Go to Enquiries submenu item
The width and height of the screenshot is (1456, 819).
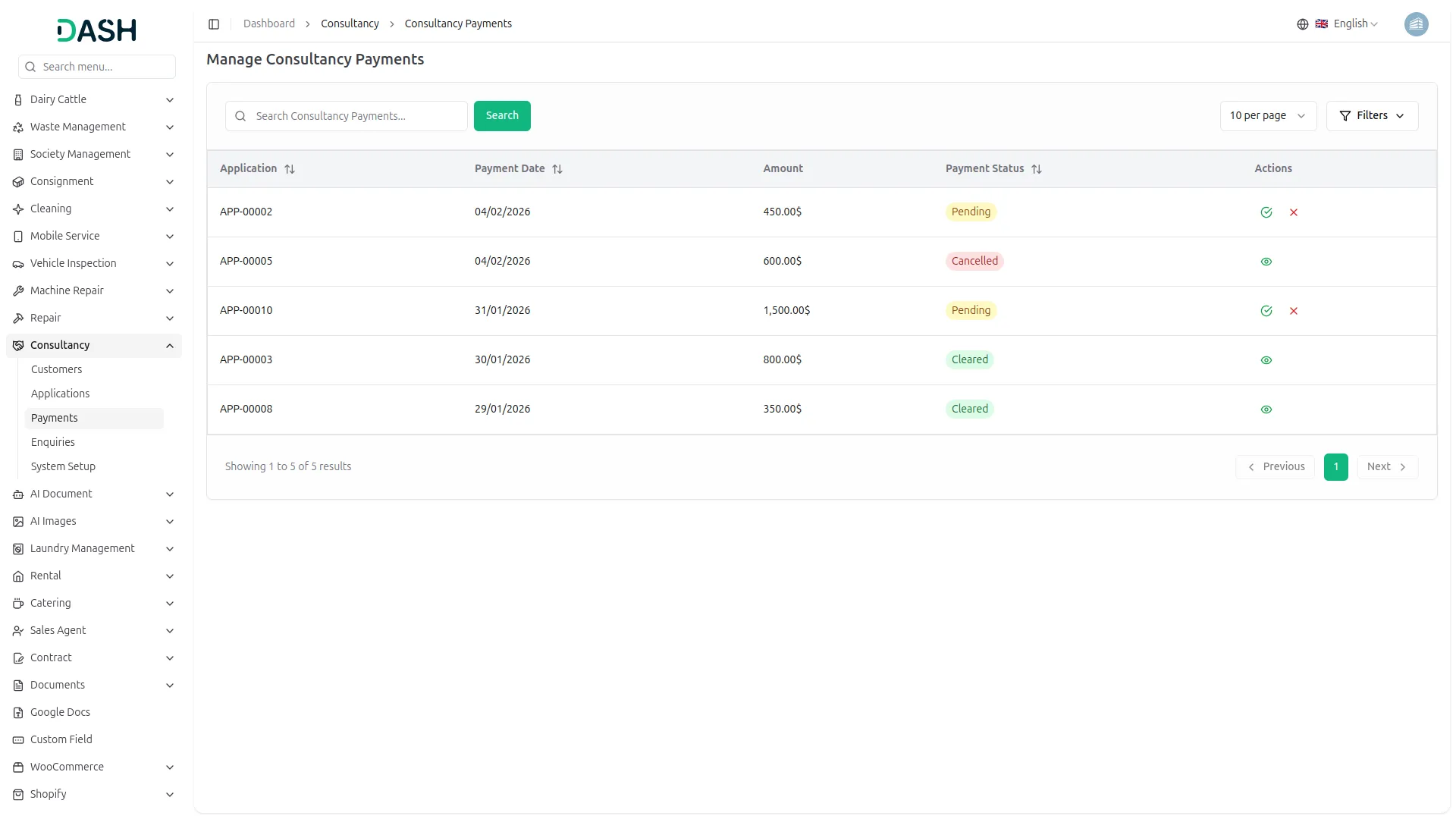coord(53,442)
